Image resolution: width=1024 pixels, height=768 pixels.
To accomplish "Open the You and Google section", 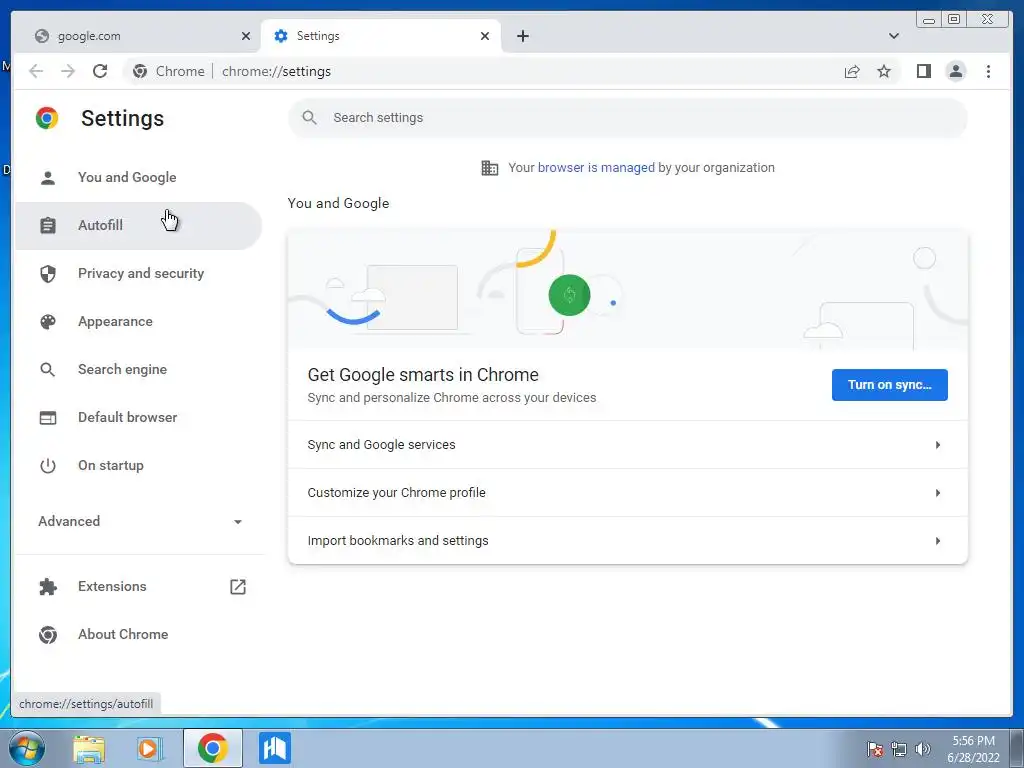I will click(x=139, y=178).
